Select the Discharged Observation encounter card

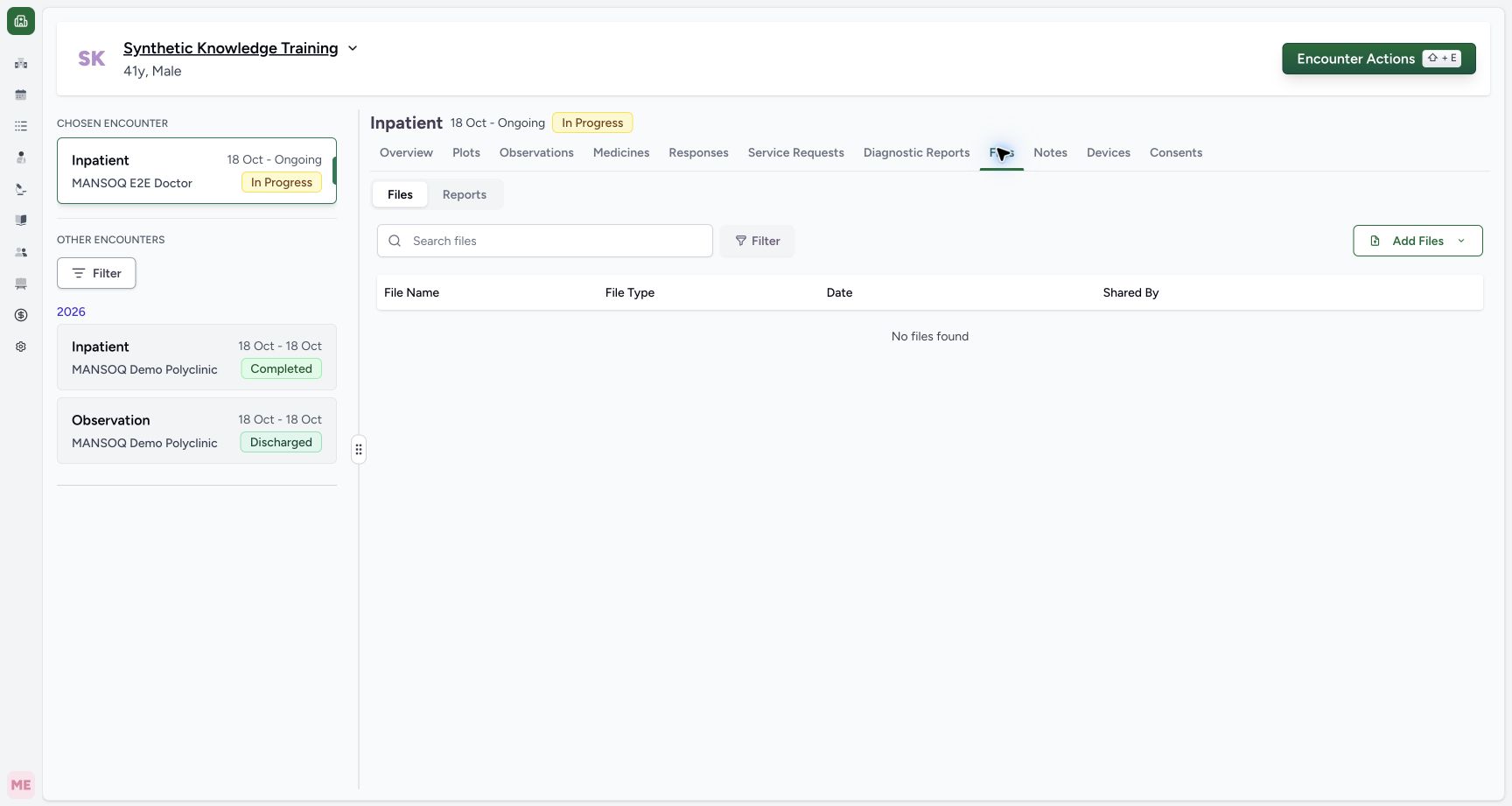197,431
